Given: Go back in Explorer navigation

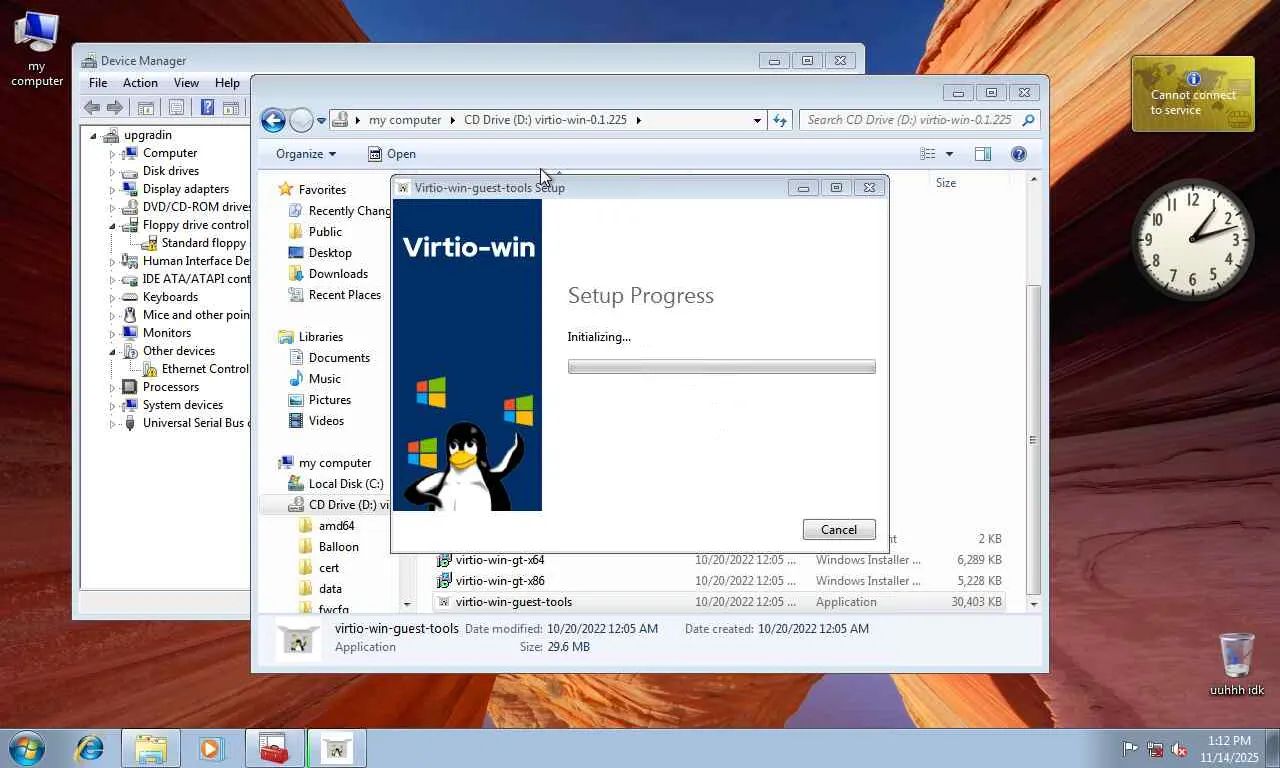Looking at the screenshot, I should click(273, 120).
